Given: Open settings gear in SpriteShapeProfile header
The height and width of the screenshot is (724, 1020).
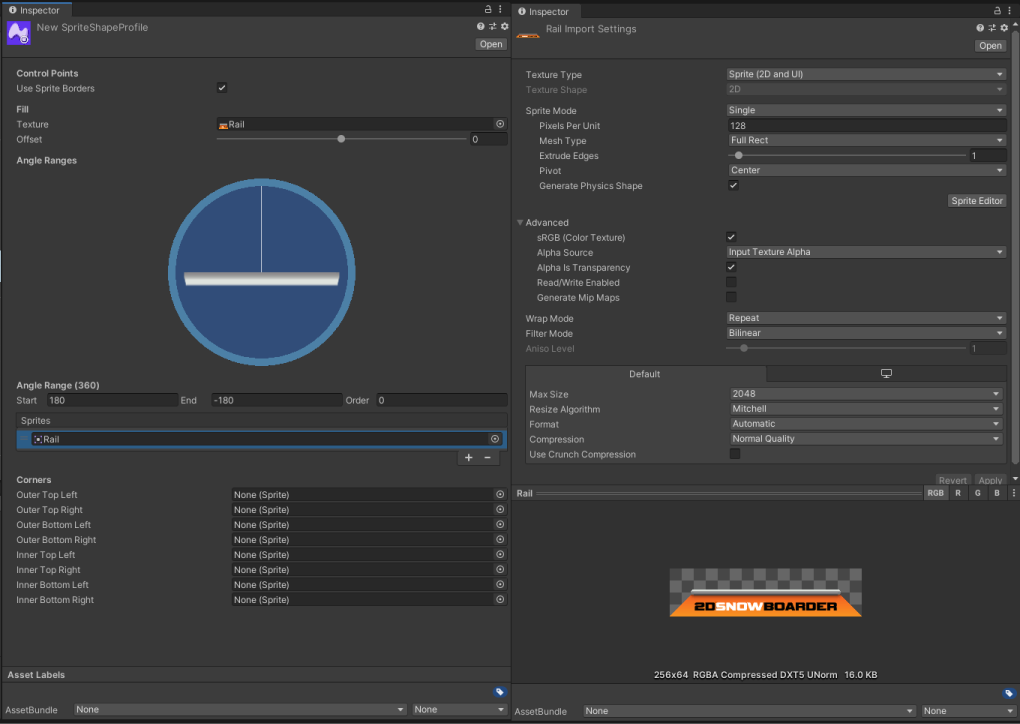Looking at the screenshot, I should pyautogui.click(x=504, y=27).
